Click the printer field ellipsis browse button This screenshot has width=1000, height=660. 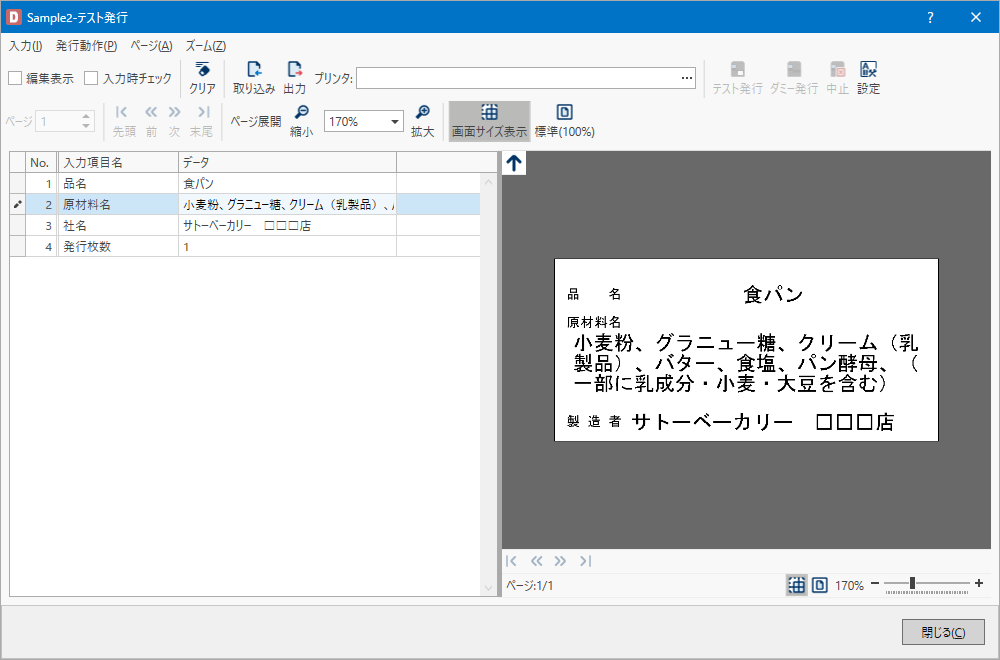(686, 78)
